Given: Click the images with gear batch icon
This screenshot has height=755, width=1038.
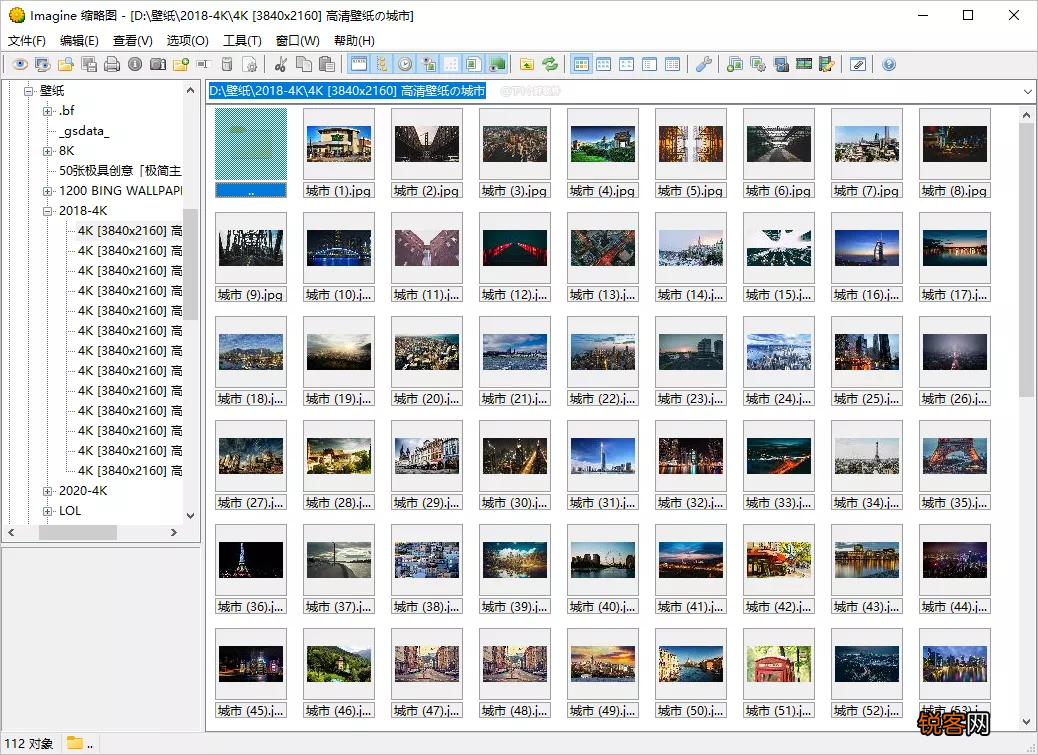Looking at the screenshot, I should click(758, 64).
